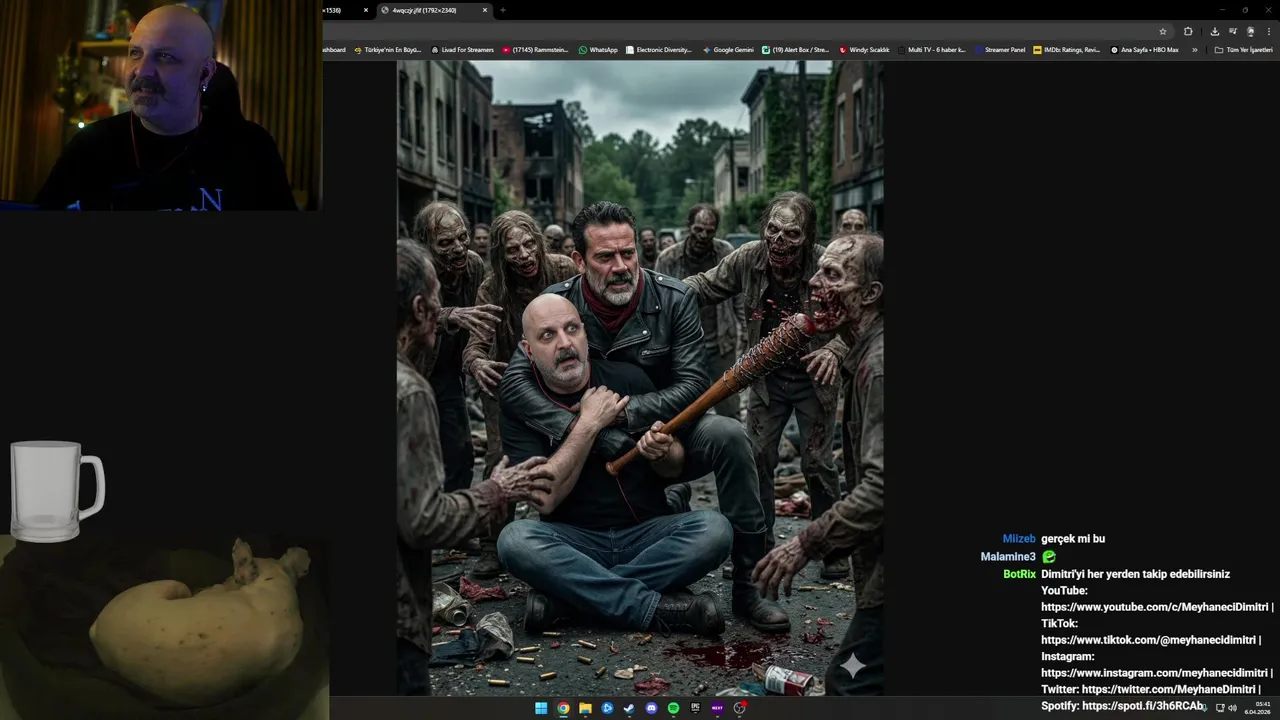Image resolution: width=1280 pixels, height=720 pixels.
Task: Open the Windows Start menu
Action: click(x=541, y=708)
